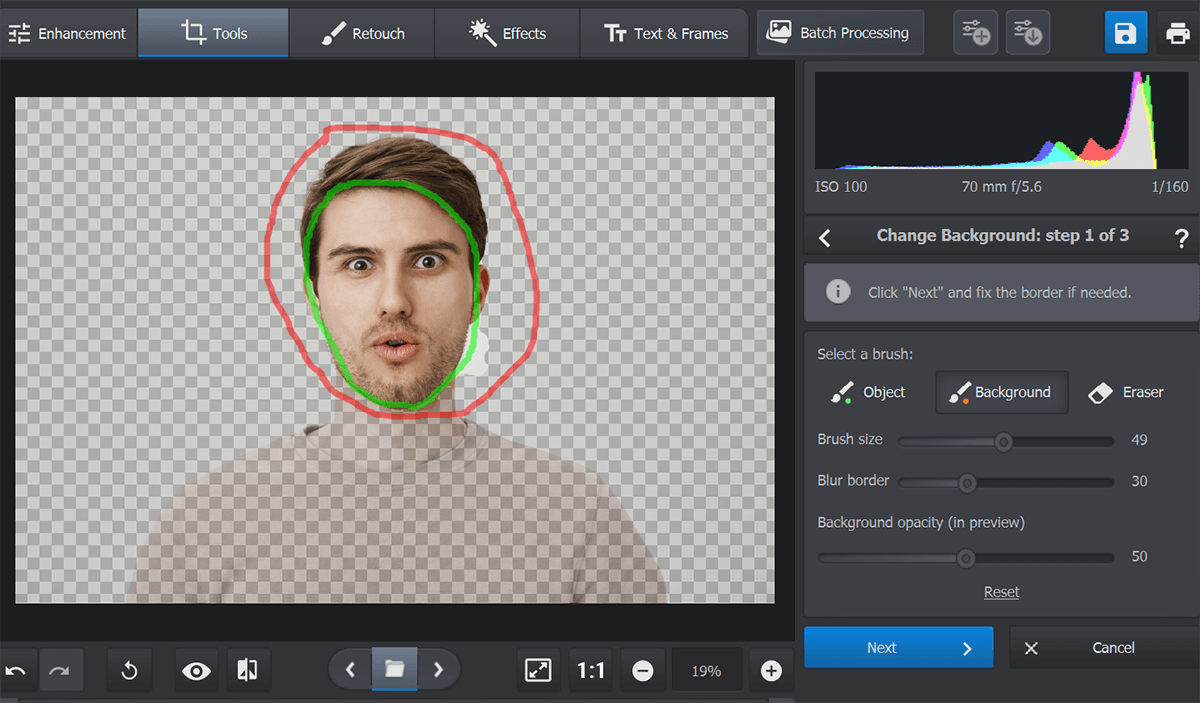
Task: Open the folder browse icon
Action: click(x=394, y=670)
